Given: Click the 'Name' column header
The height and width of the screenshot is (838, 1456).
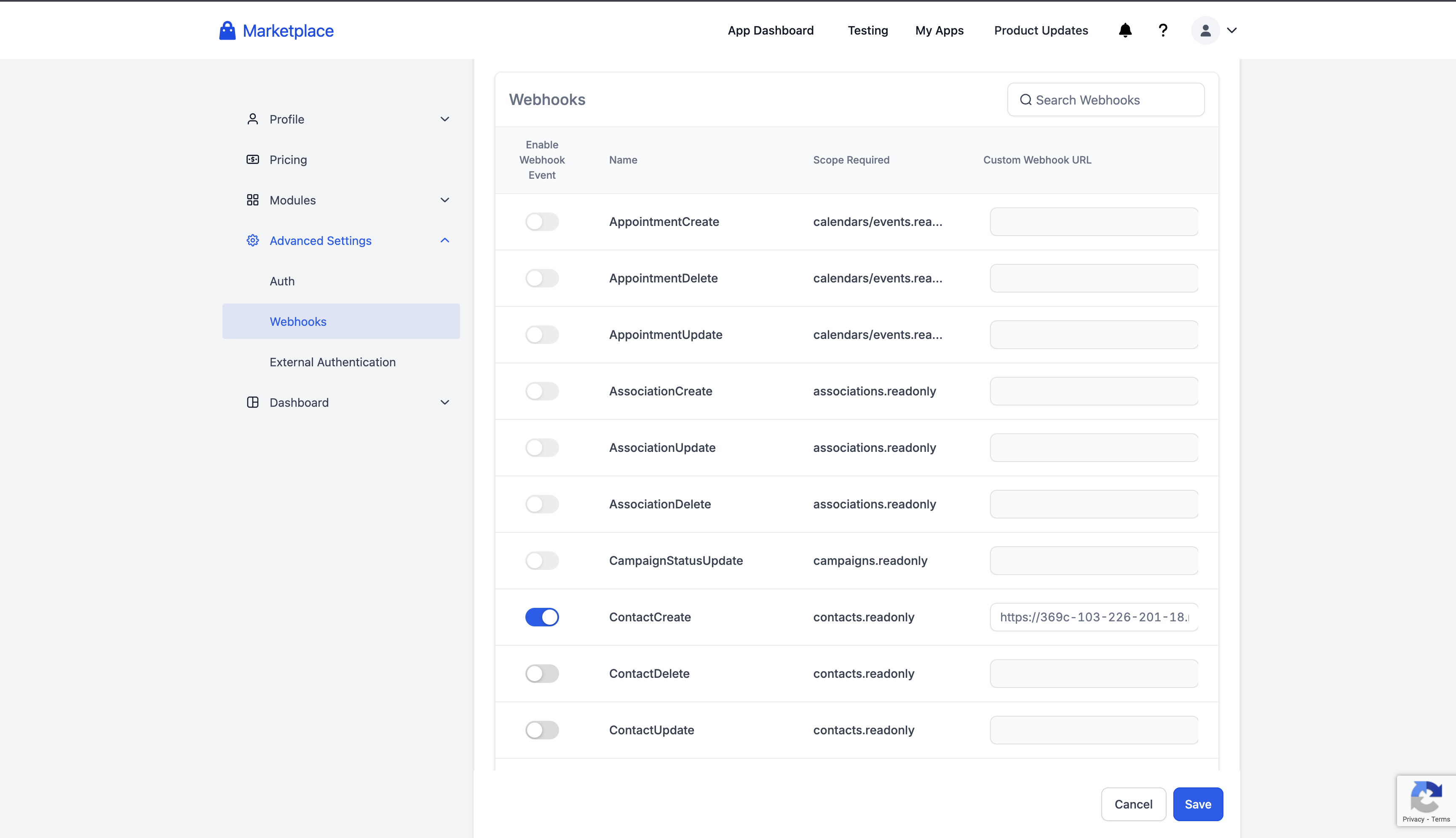Looking at the screenshot, I should point(623,159).
